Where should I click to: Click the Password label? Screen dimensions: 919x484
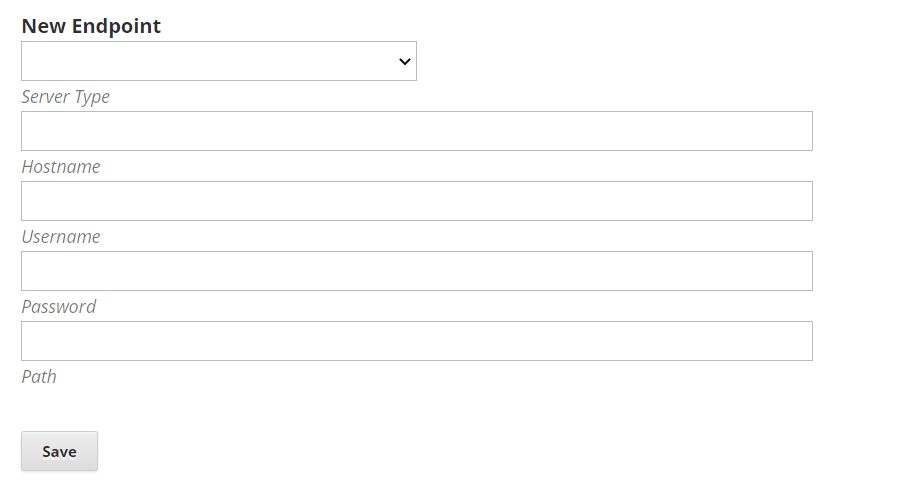point(59,306)
